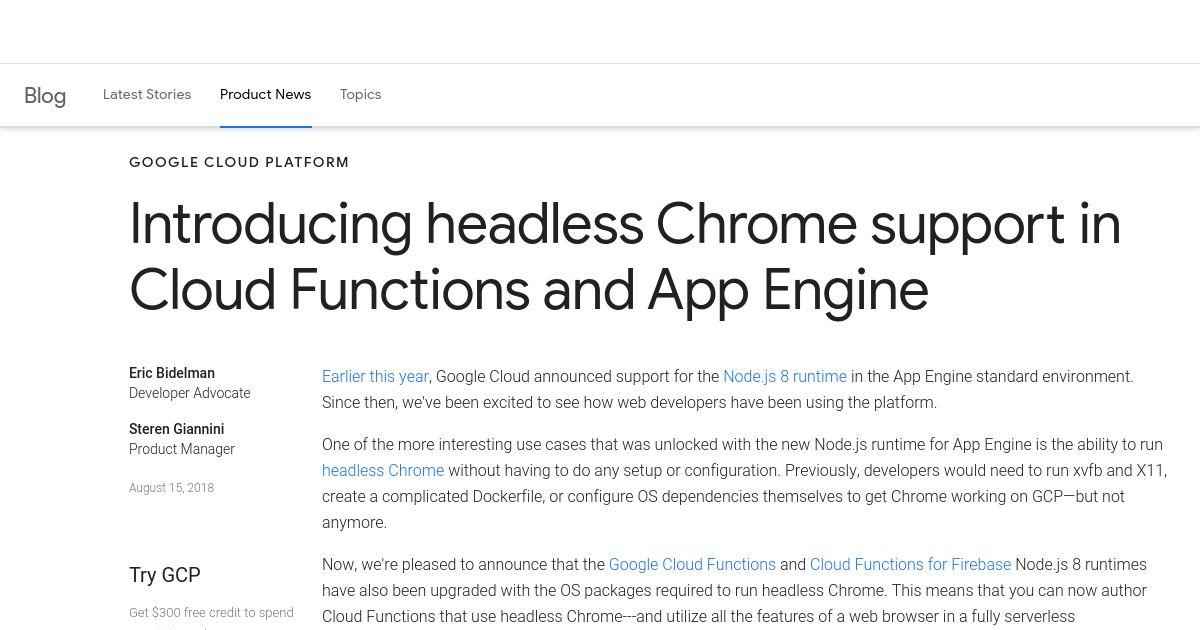Click the article title heading
1200x630 pixels.
625,257
